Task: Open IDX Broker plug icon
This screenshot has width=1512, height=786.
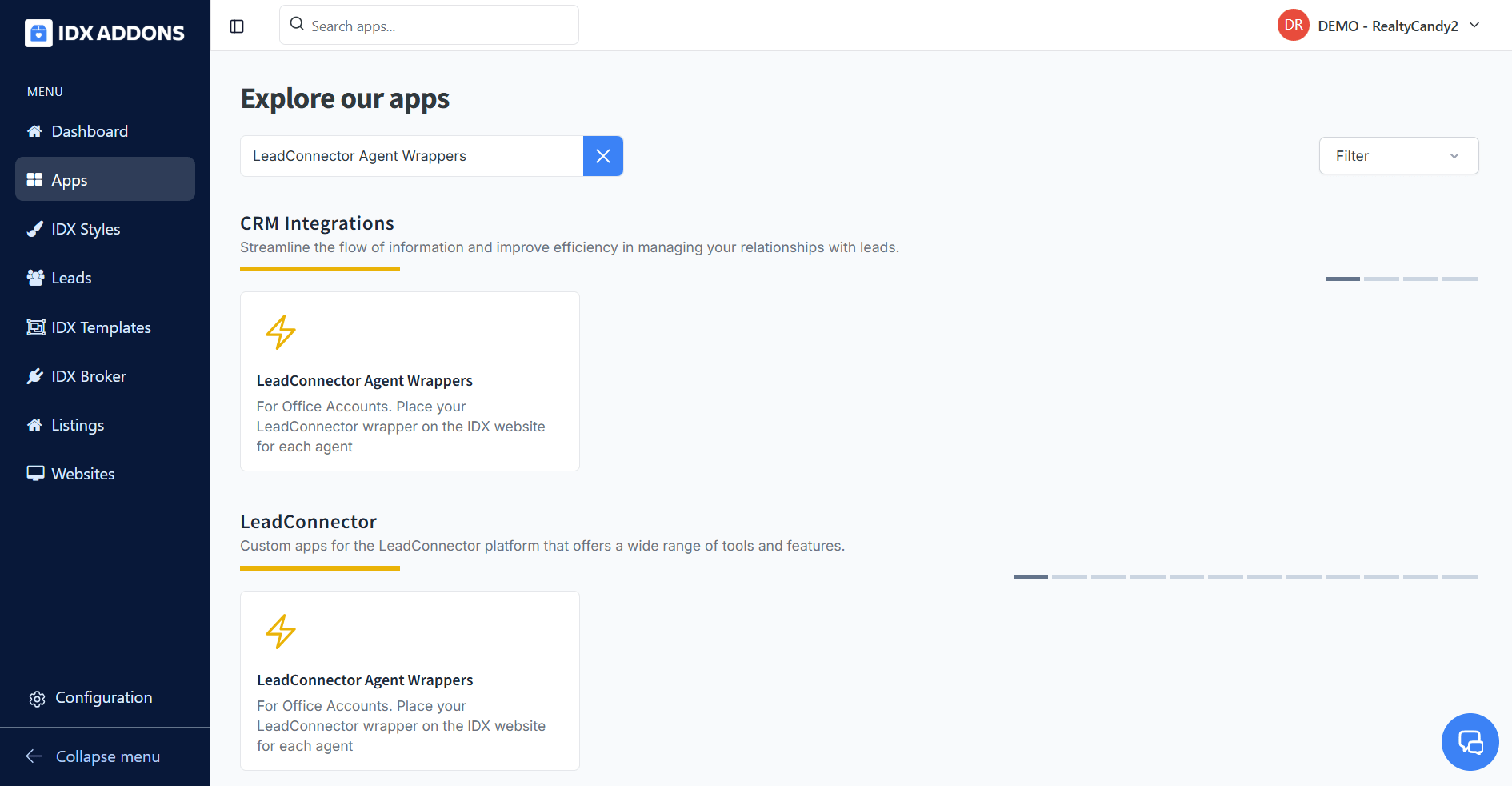Action: click(x=35, y=376)
